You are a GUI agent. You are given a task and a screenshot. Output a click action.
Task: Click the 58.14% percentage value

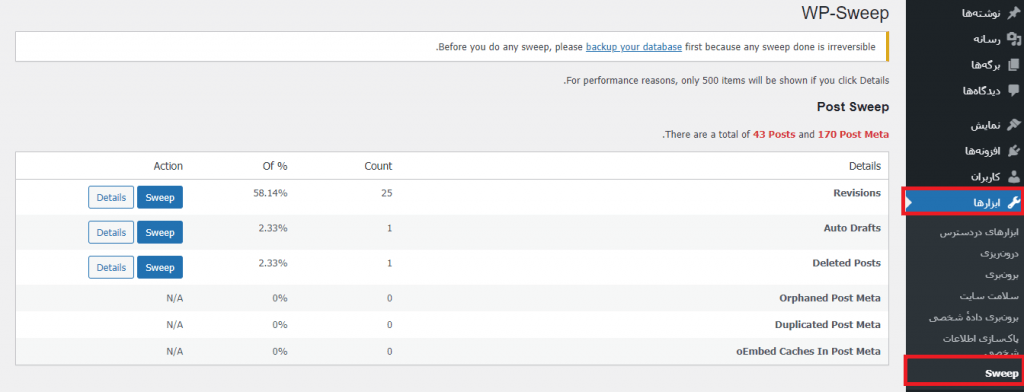point(270,193)
